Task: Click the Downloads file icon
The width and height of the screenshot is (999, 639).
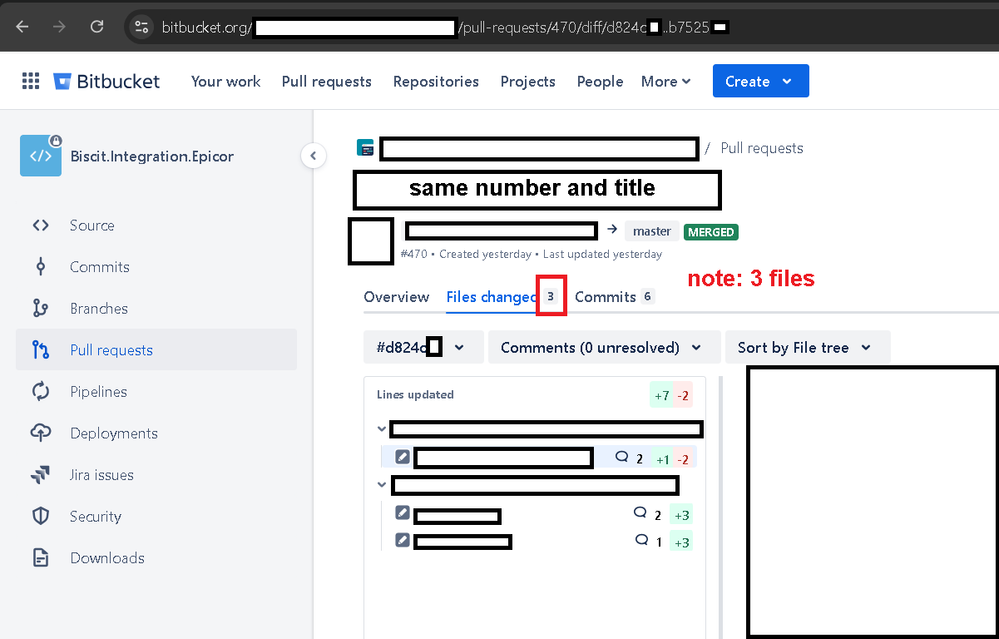Action: pos(41,557)
